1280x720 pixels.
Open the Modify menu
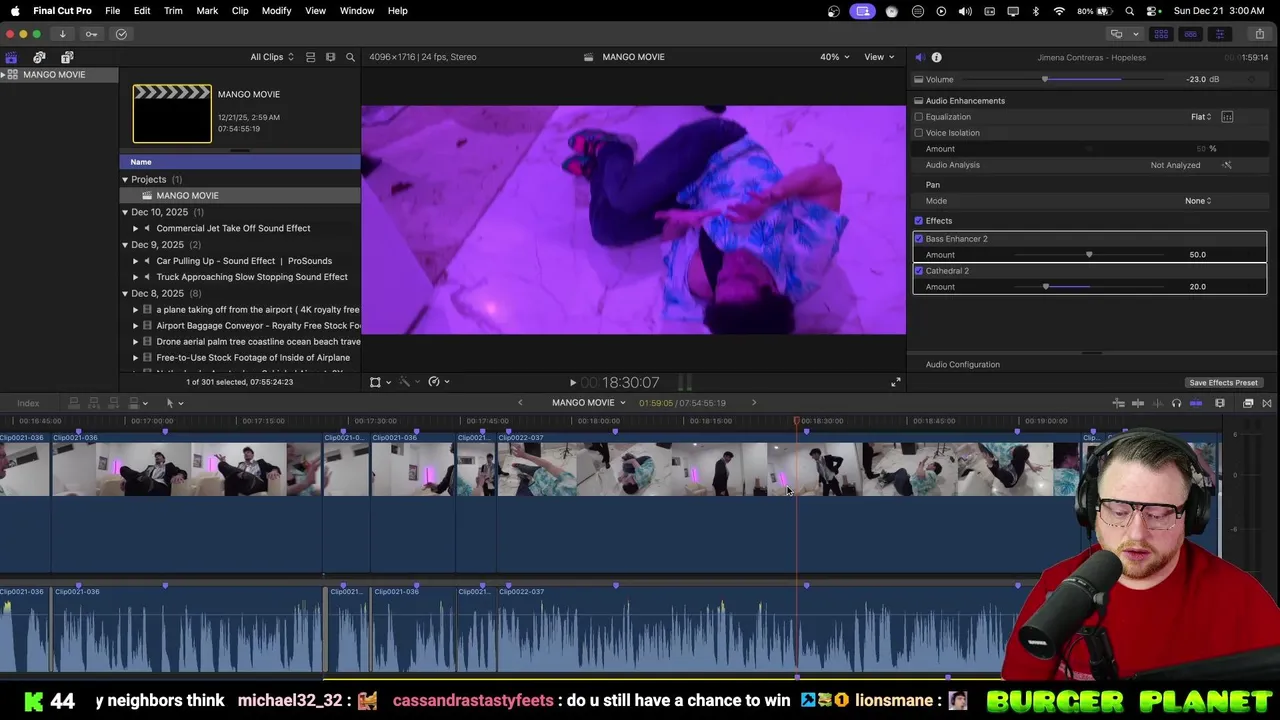pos(276,11)
